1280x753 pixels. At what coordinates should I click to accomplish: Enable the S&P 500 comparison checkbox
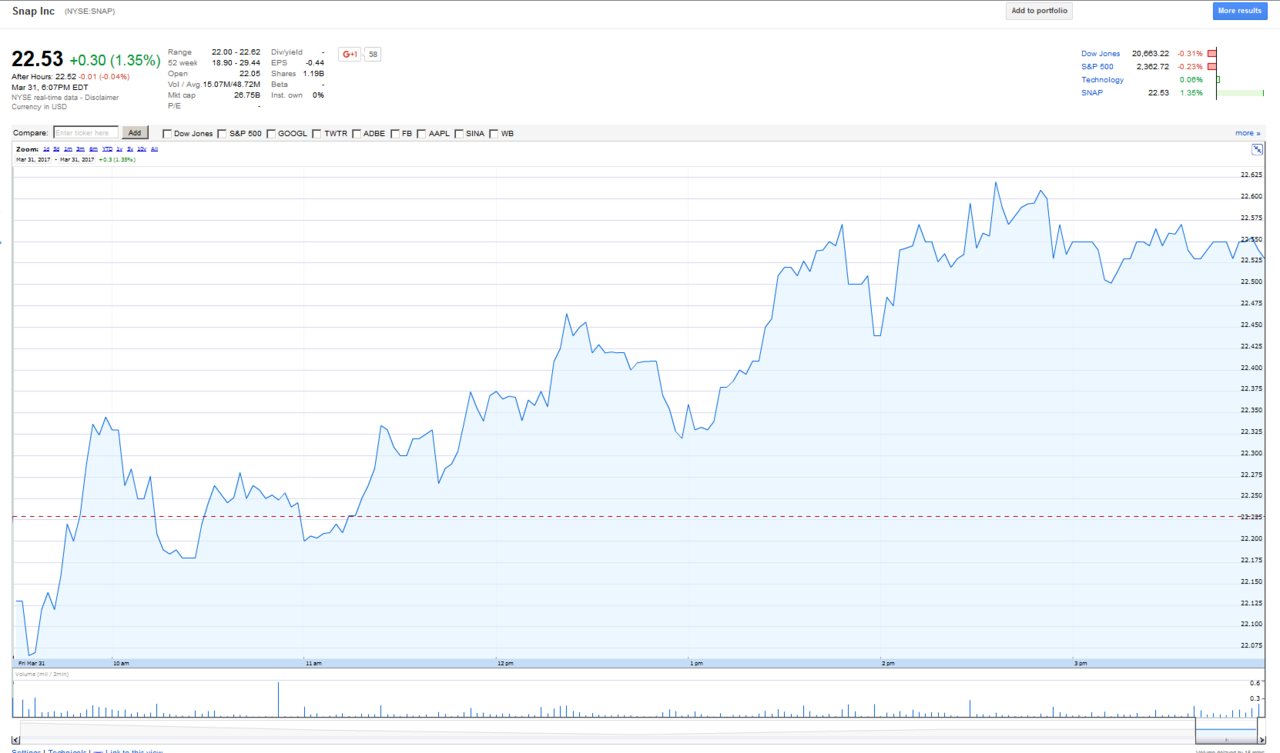(x=222, y=133)
